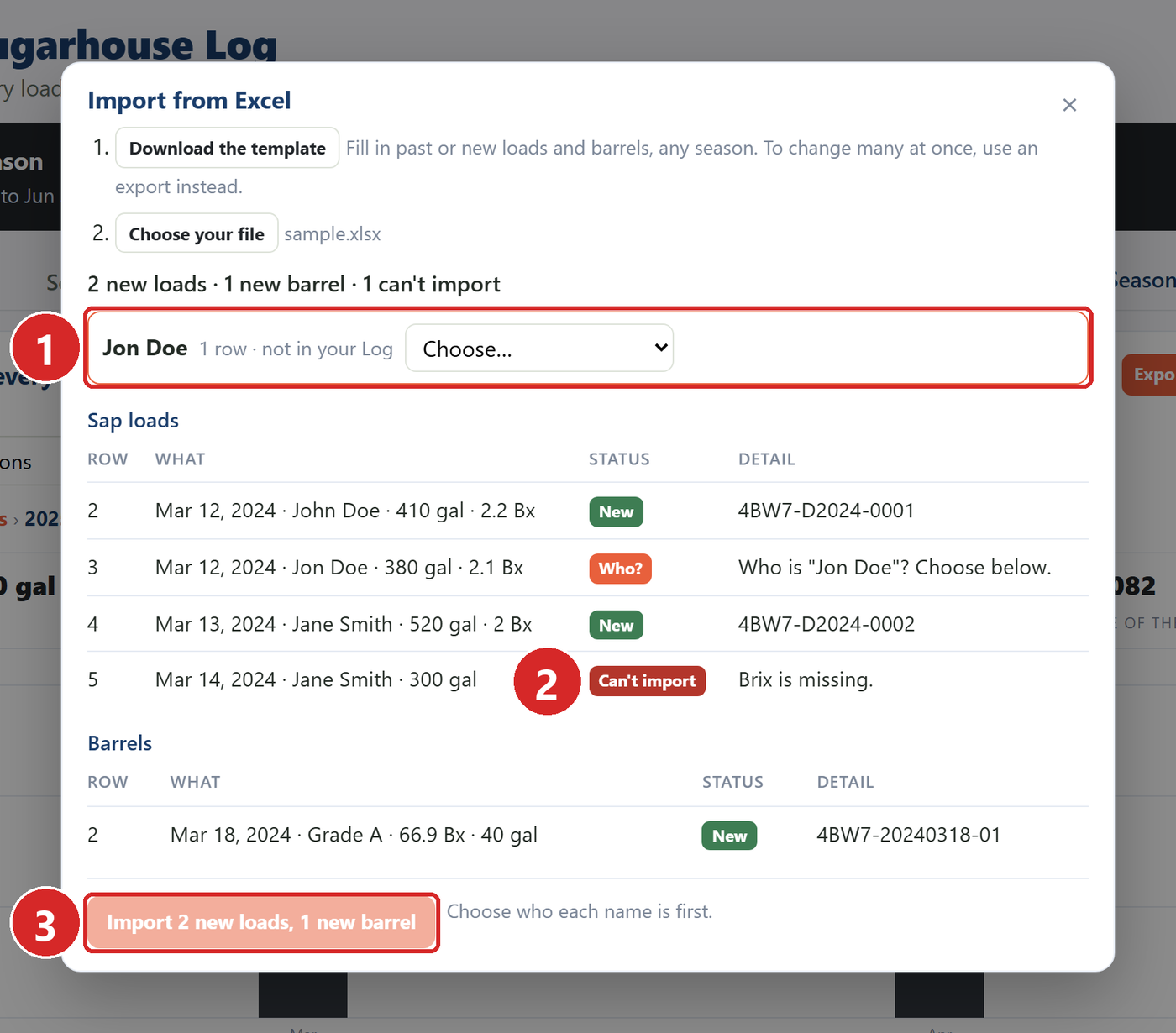Click the Barrels section heading
The image size is (1176, 1033).
coord(120,743)
